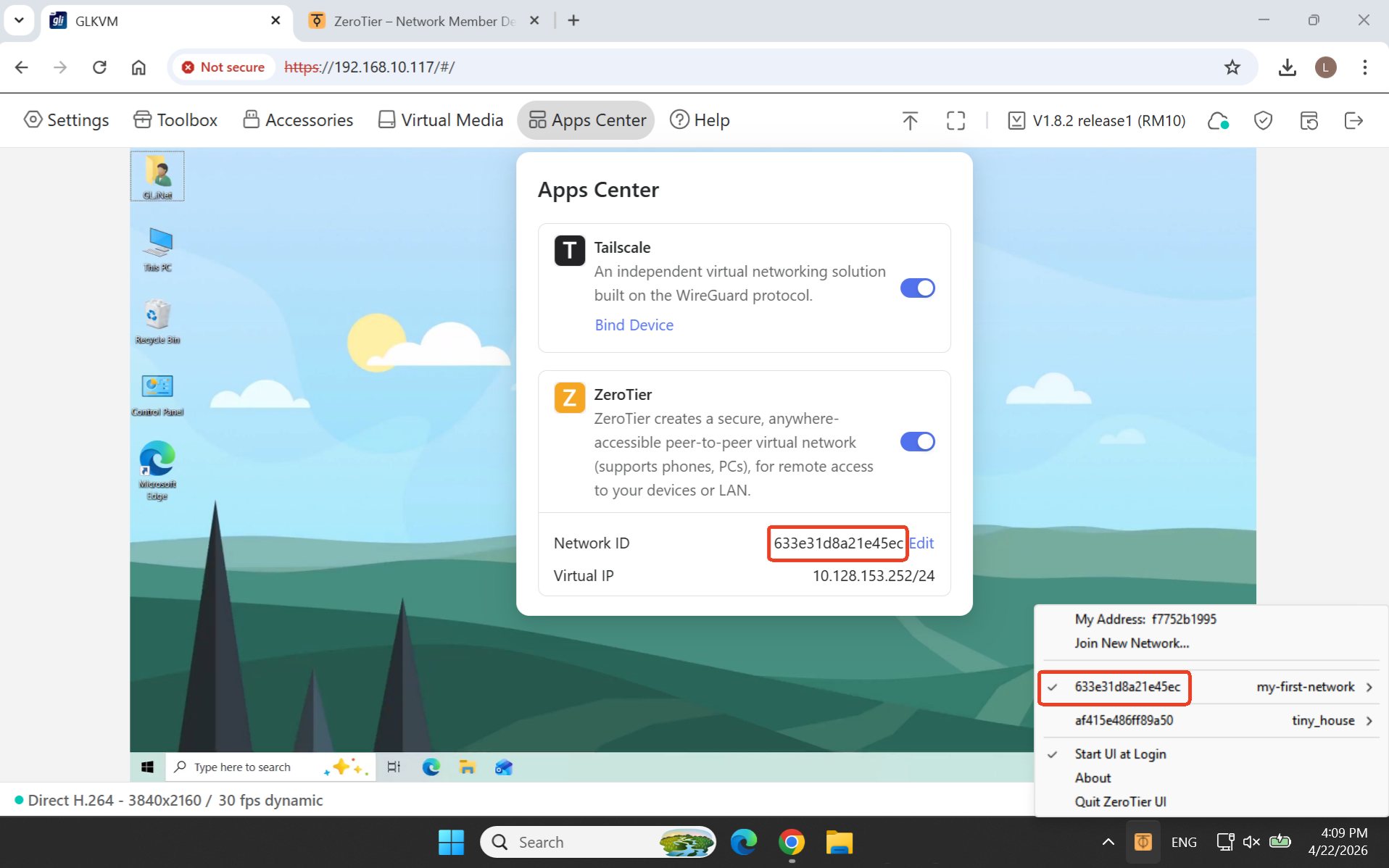
Task: Turn off the ZeroTier toggle
Action: [917, 442]
